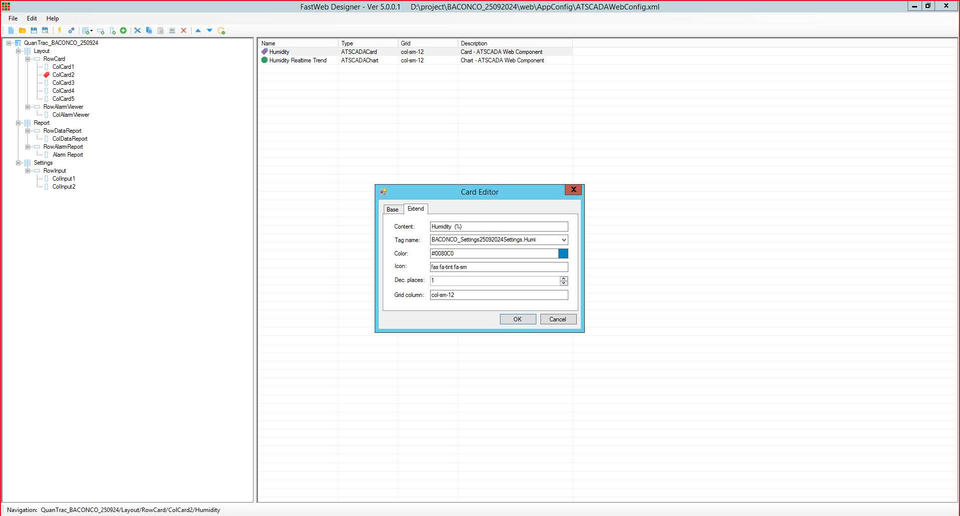Collapse the RowCard tree node
Screen dimensions: 960x516
[x=28, y=59]
